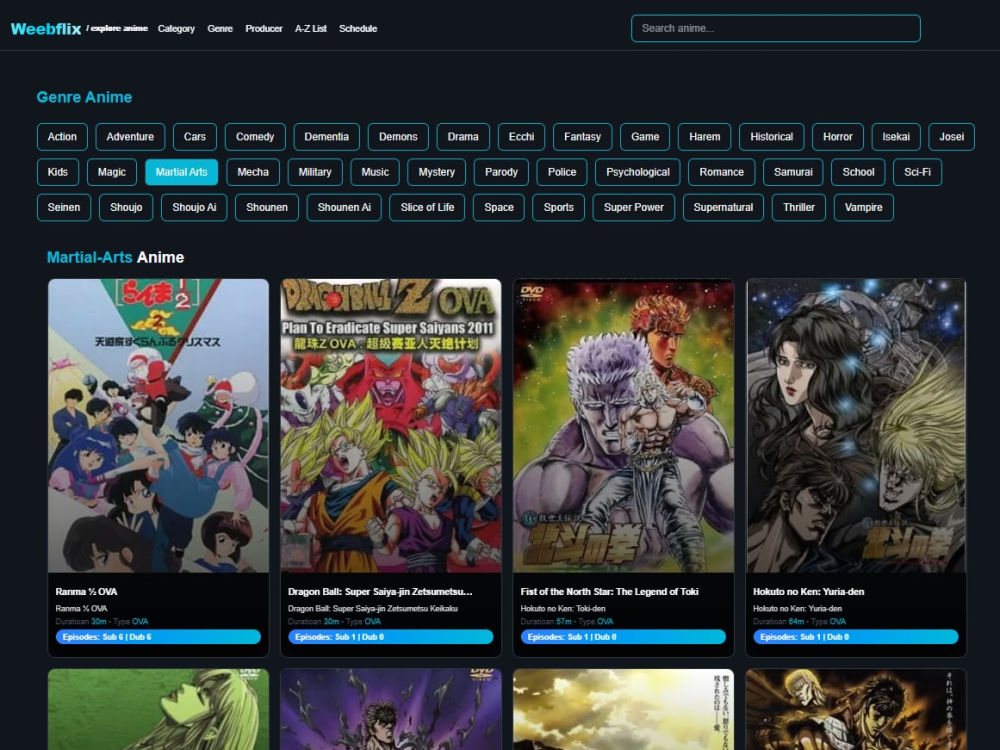This screenshot has height=750, width=1000.
Task: Choose the Samurai genre tag
Action: 793,172
